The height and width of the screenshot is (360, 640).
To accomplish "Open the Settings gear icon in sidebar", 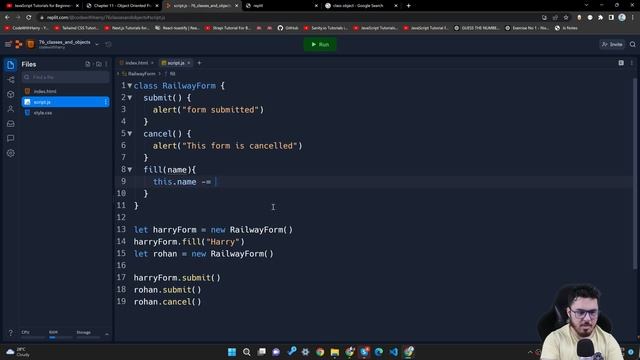I will pos(11,153).
